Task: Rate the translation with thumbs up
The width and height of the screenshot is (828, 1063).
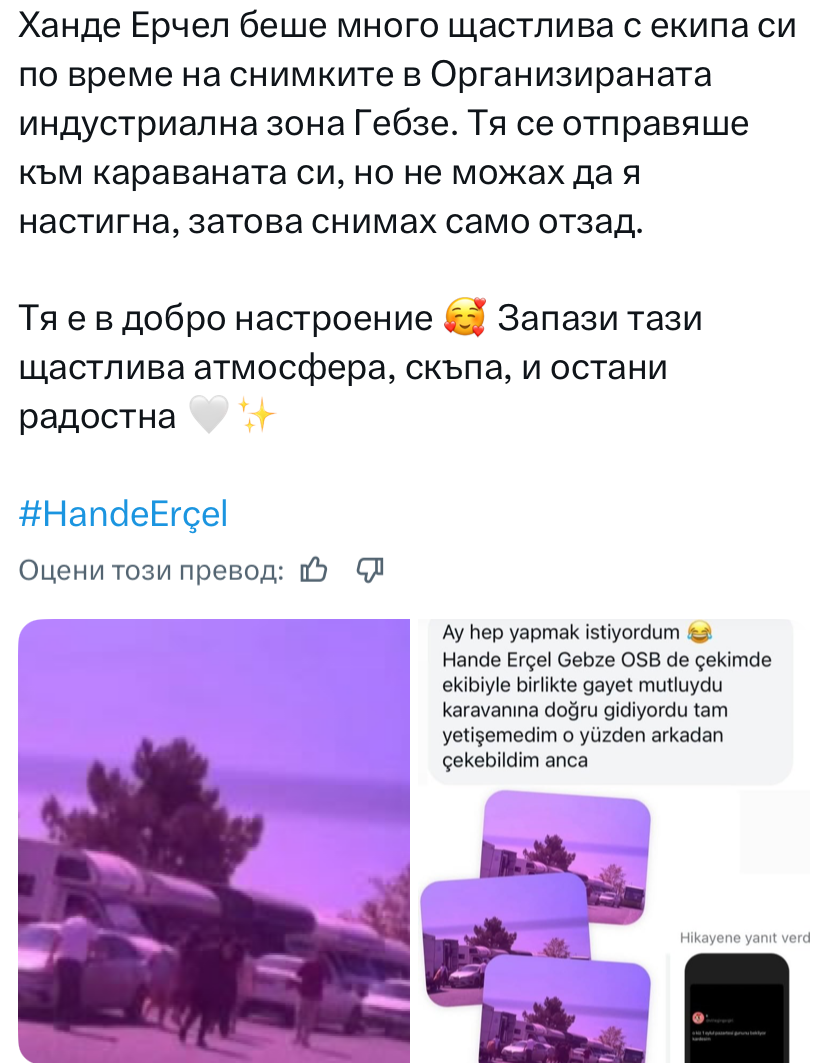Action: [x=314, y=570]
